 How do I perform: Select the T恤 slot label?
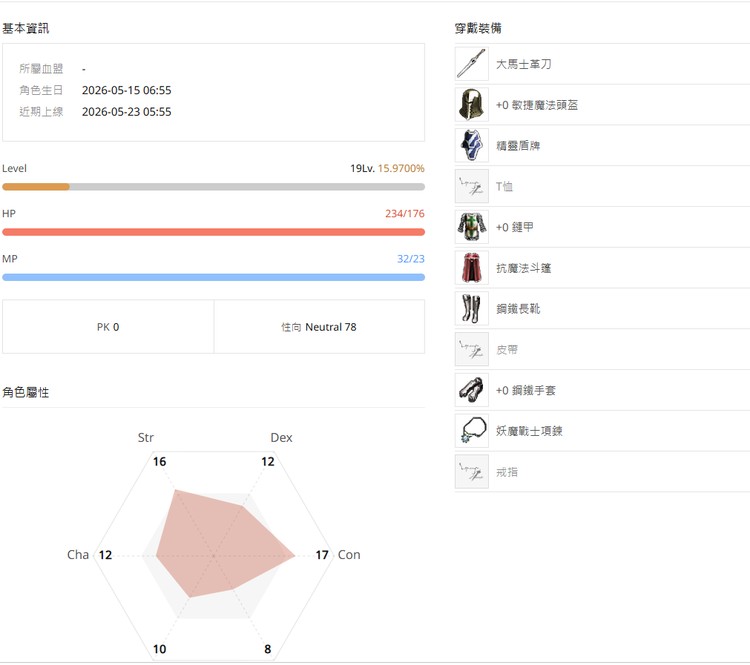tap(504, 187)
